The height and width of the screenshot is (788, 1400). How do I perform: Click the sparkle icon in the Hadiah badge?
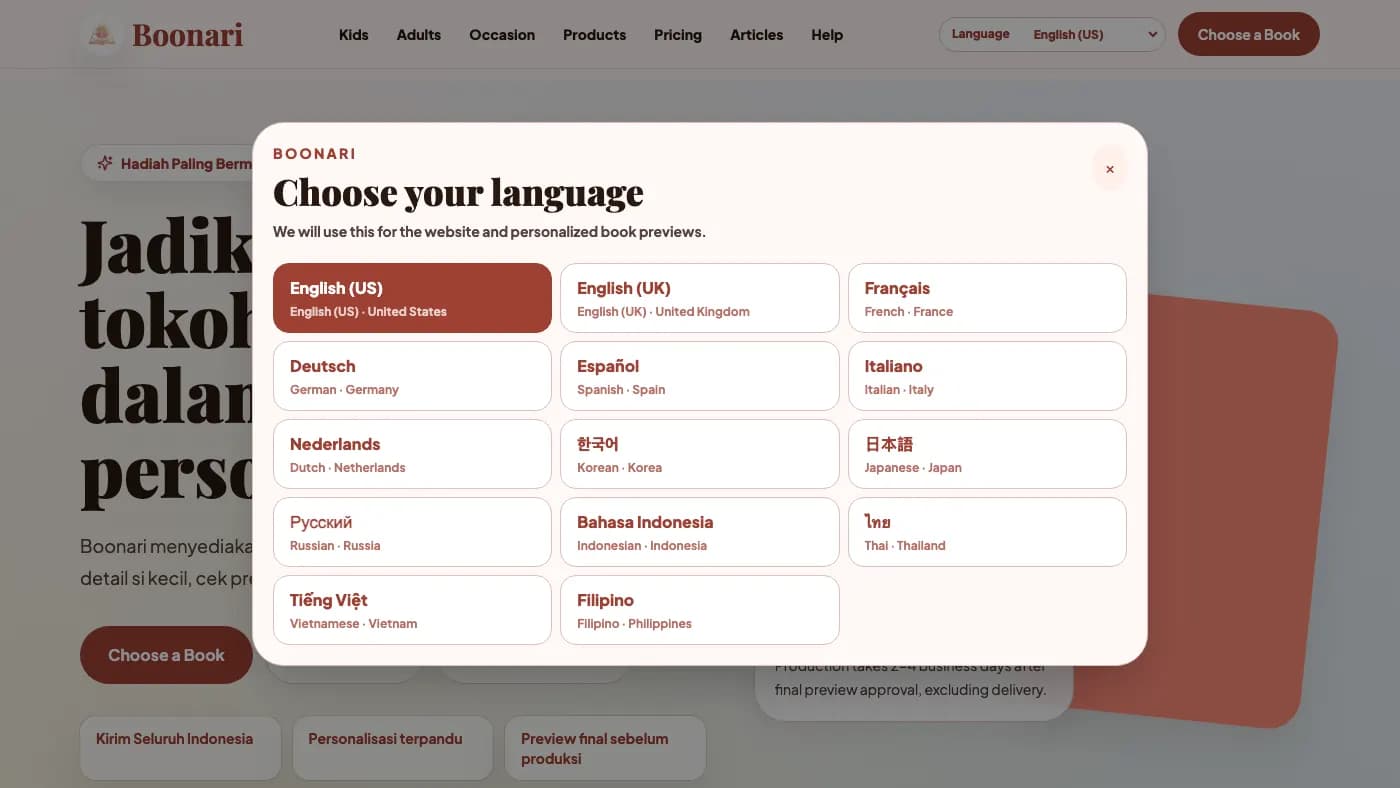[x=105, y=163]
